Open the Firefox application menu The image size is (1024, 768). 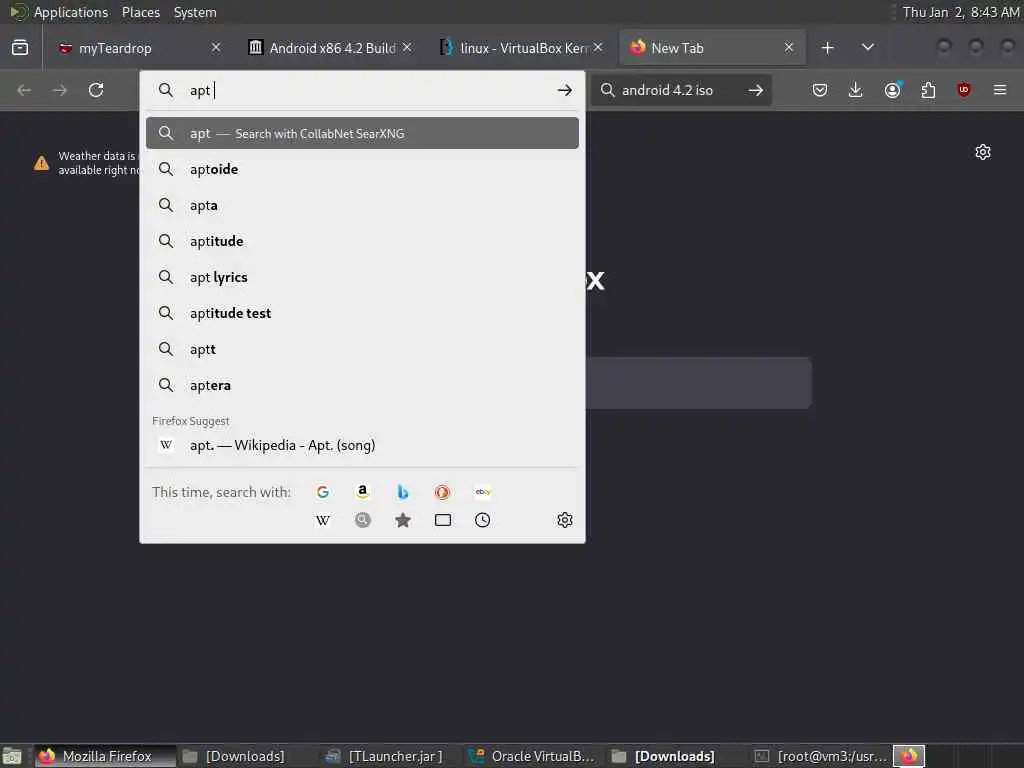1000,90
